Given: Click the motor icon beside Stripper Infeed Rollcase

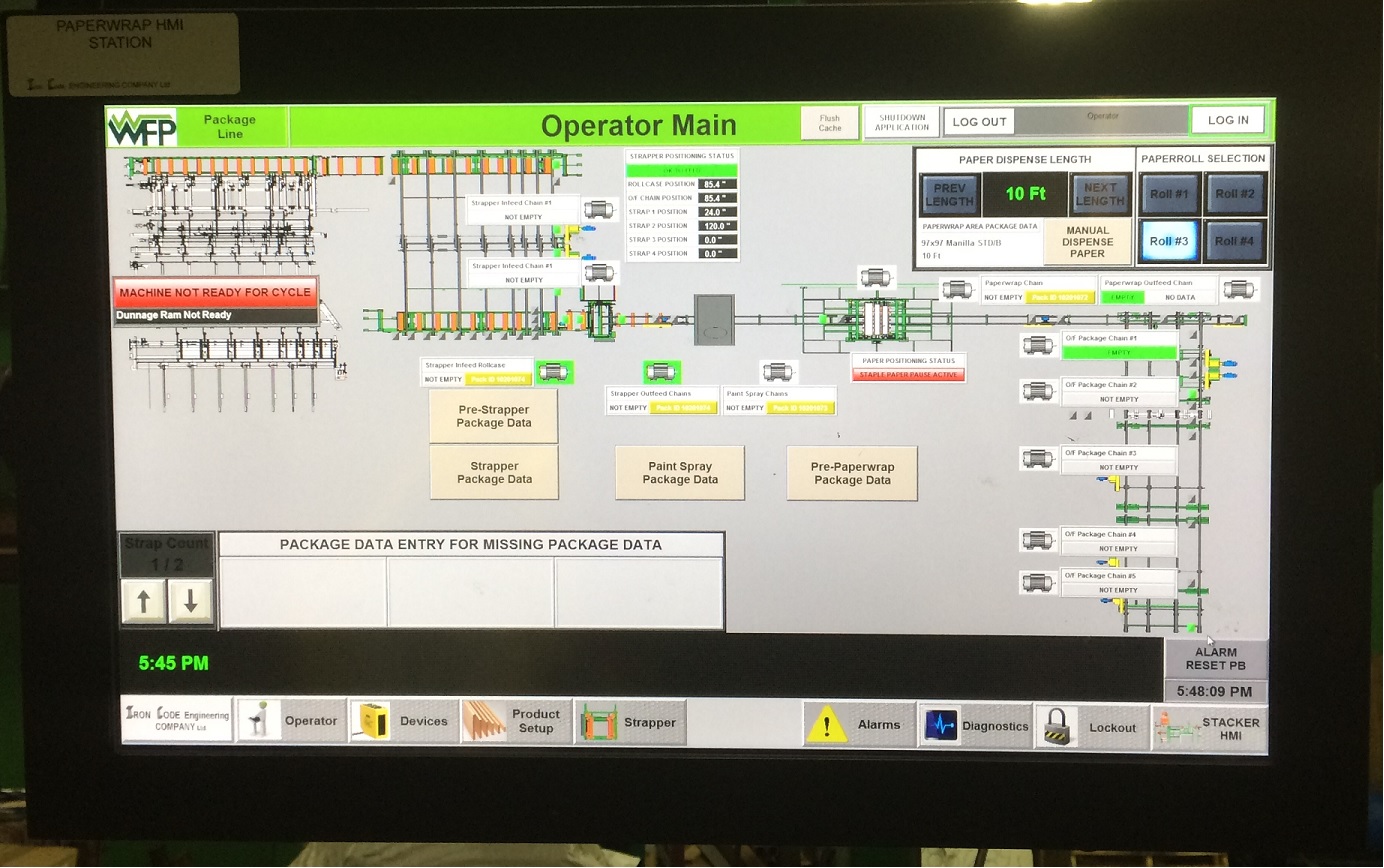Looking at the screenshot, I should pyautogui.click(x=554, y=372).
